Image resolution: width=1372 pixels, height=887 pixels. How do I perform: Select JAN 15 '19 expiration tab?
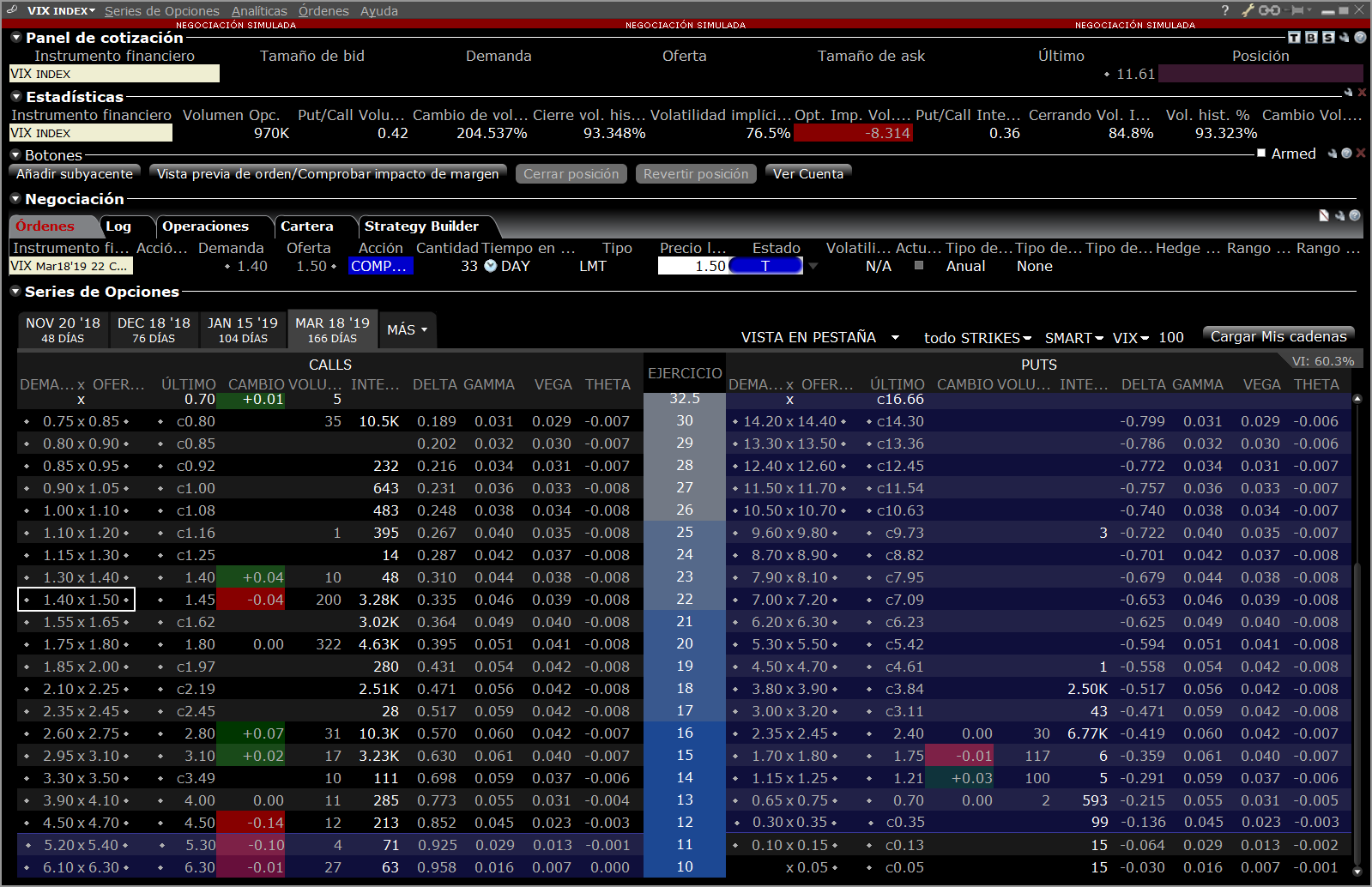tap(243, 329)
